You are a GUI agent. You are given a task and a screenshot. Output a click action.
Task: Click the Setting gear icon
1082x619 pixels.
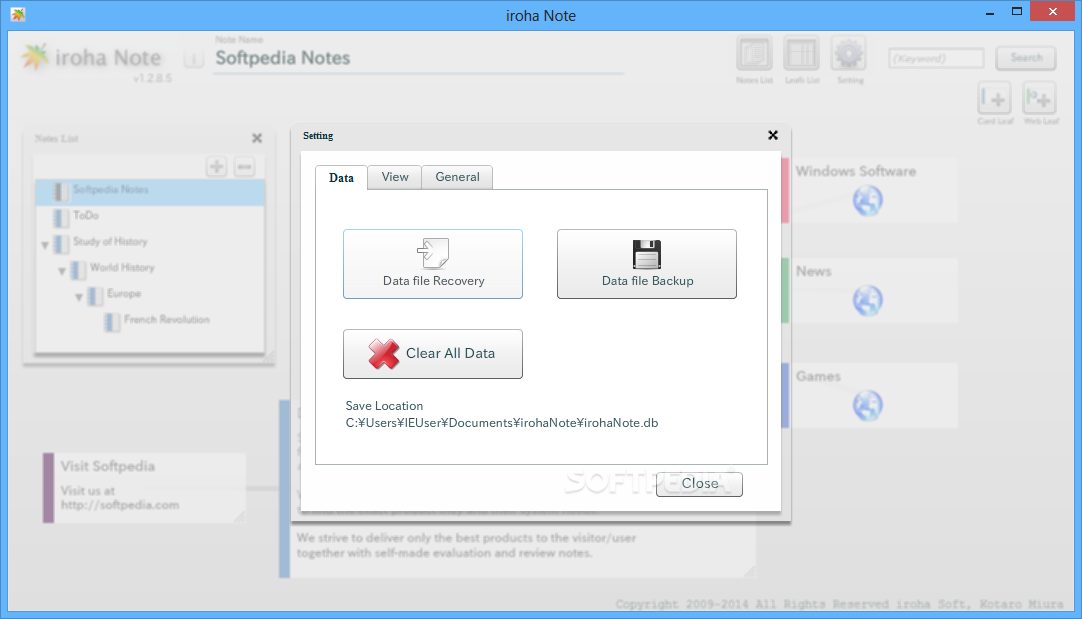coord(849,54)
